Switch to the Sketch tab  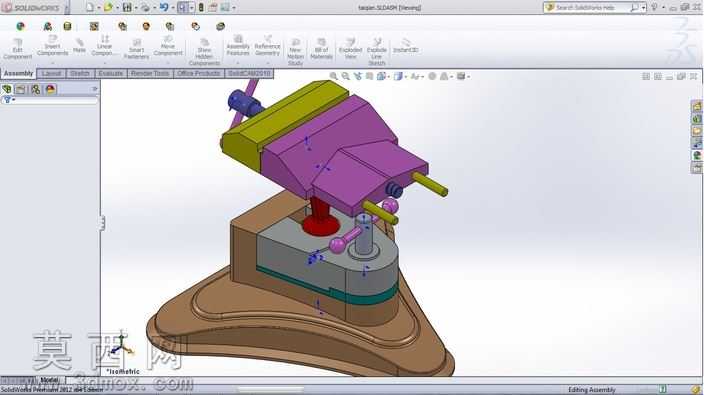[x=80, y=73]
